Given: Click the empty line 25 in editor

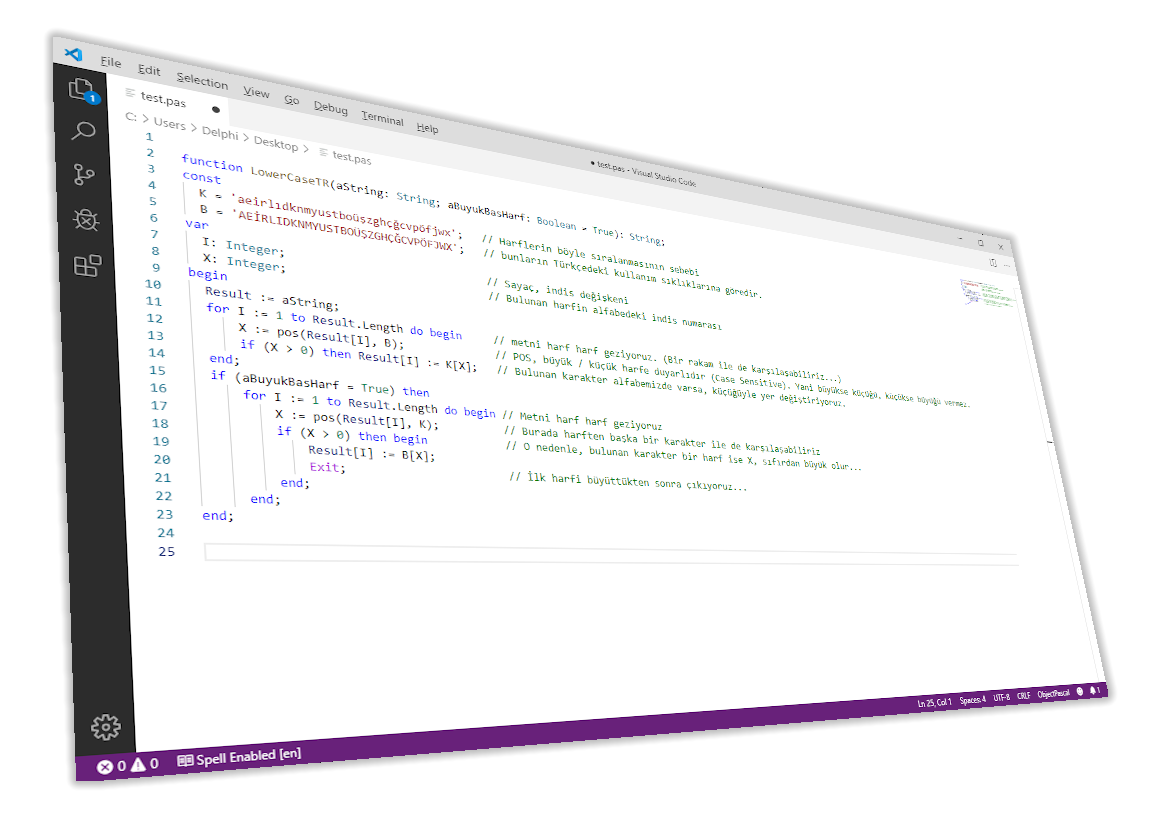Looking at the screenshot, I should point(611,554).
